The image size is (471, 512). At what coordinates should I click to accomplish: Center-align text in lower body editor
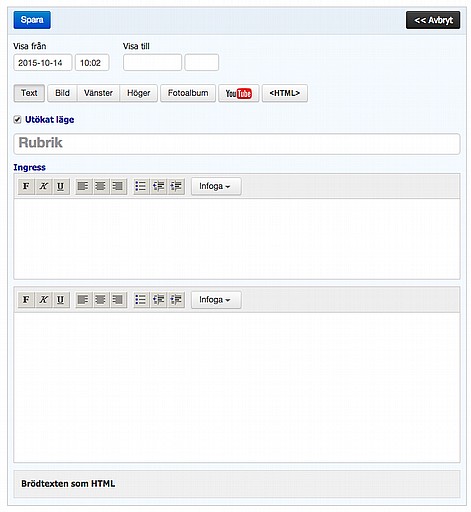coord(101,299)
